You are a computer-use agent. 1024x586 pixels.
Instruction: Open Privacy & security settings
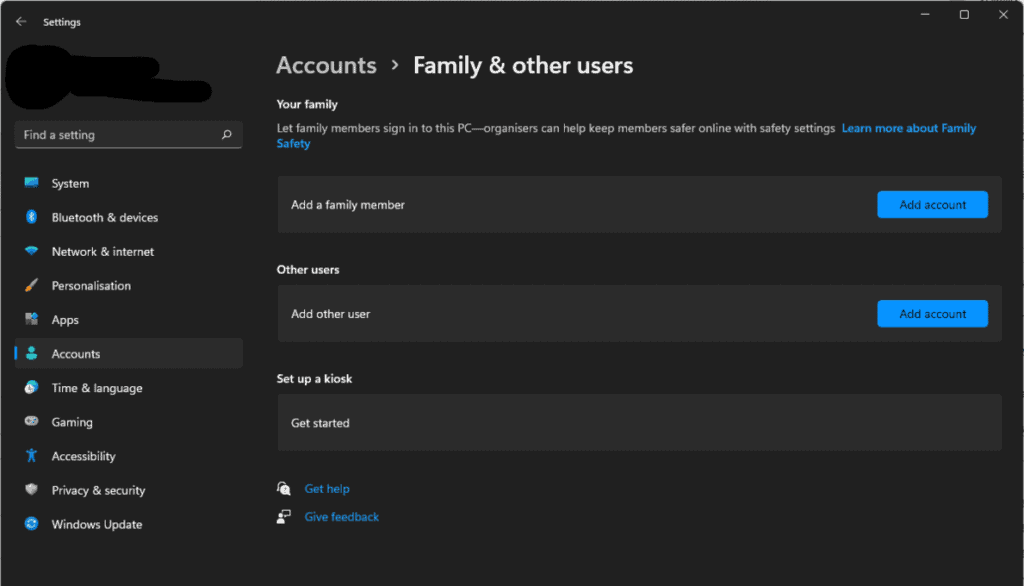129,490
